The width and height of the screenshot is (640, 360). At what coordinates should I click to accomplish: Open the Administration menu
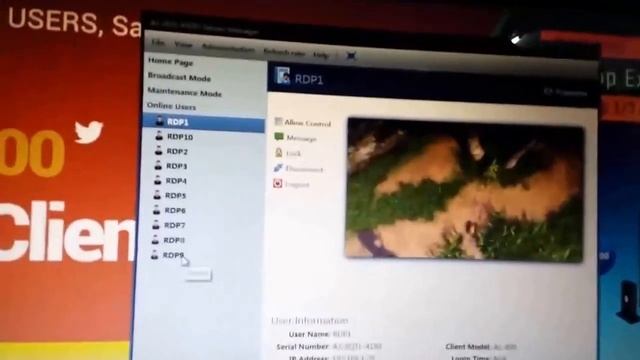click(x=228, y=49)
